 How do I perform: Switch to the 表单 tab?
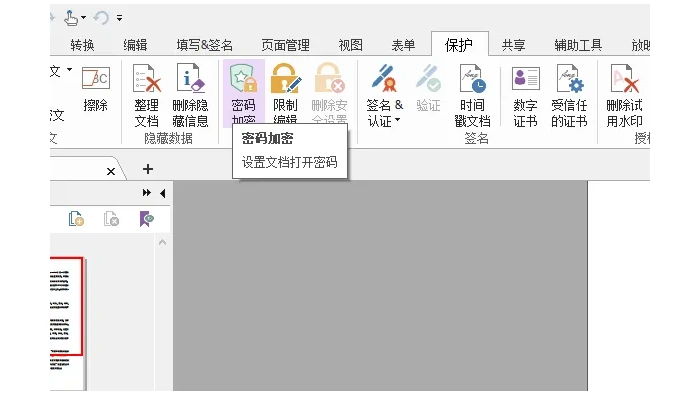[403, 45]
